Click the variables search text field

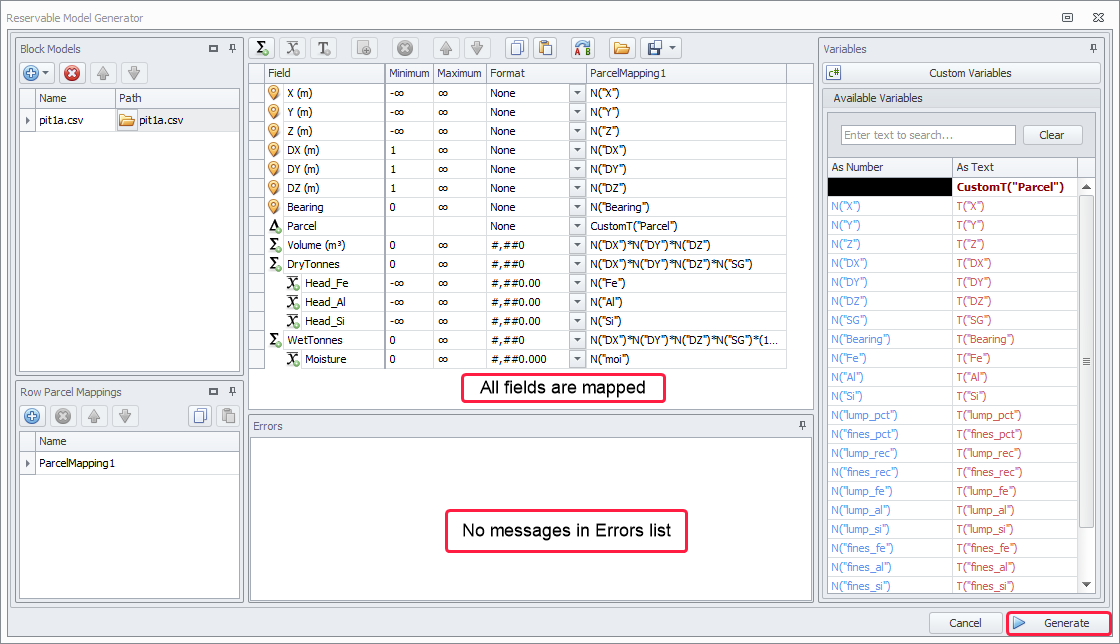[927, 135]
